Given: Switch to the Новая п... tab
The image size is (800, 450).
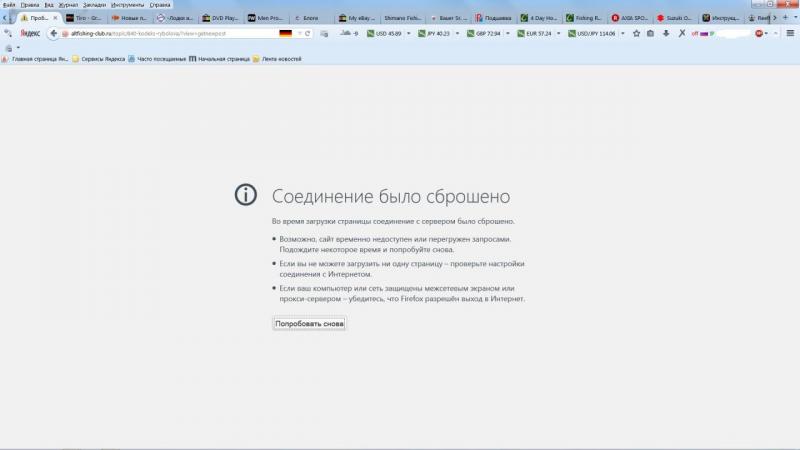Looking at the screenshot, I should coord(130,18).
